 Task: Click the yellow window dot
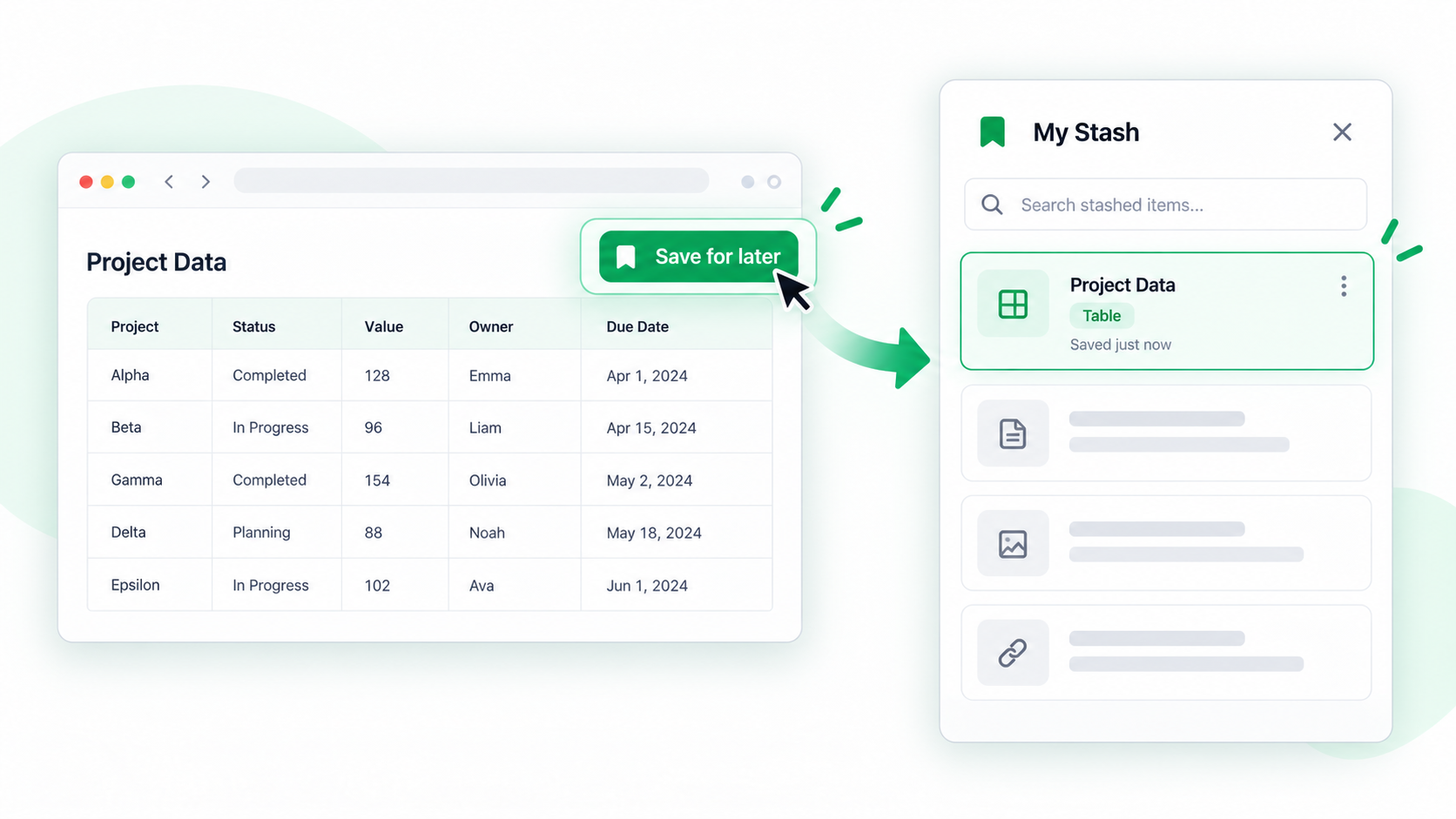[107, 182]
